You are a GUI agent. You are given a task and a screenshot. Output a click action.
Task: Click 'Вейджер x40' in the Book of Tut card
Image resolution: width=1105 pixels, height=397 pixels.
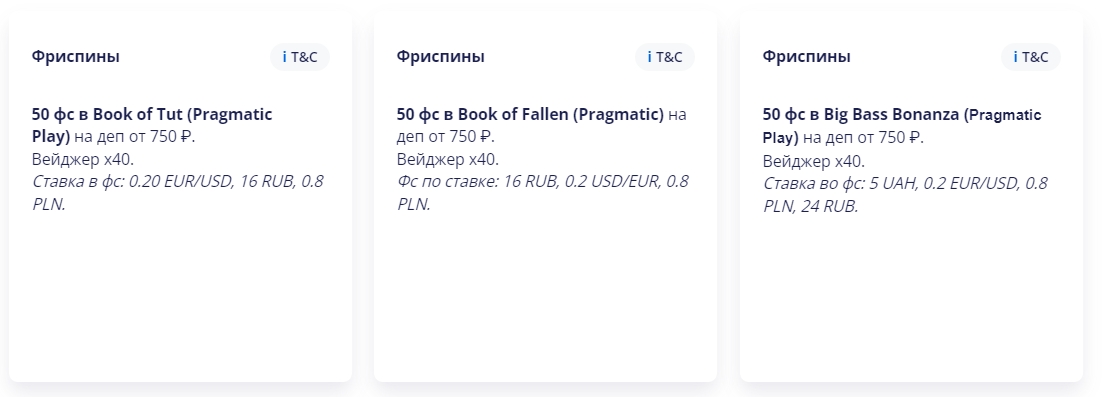(x=82, y=159)
